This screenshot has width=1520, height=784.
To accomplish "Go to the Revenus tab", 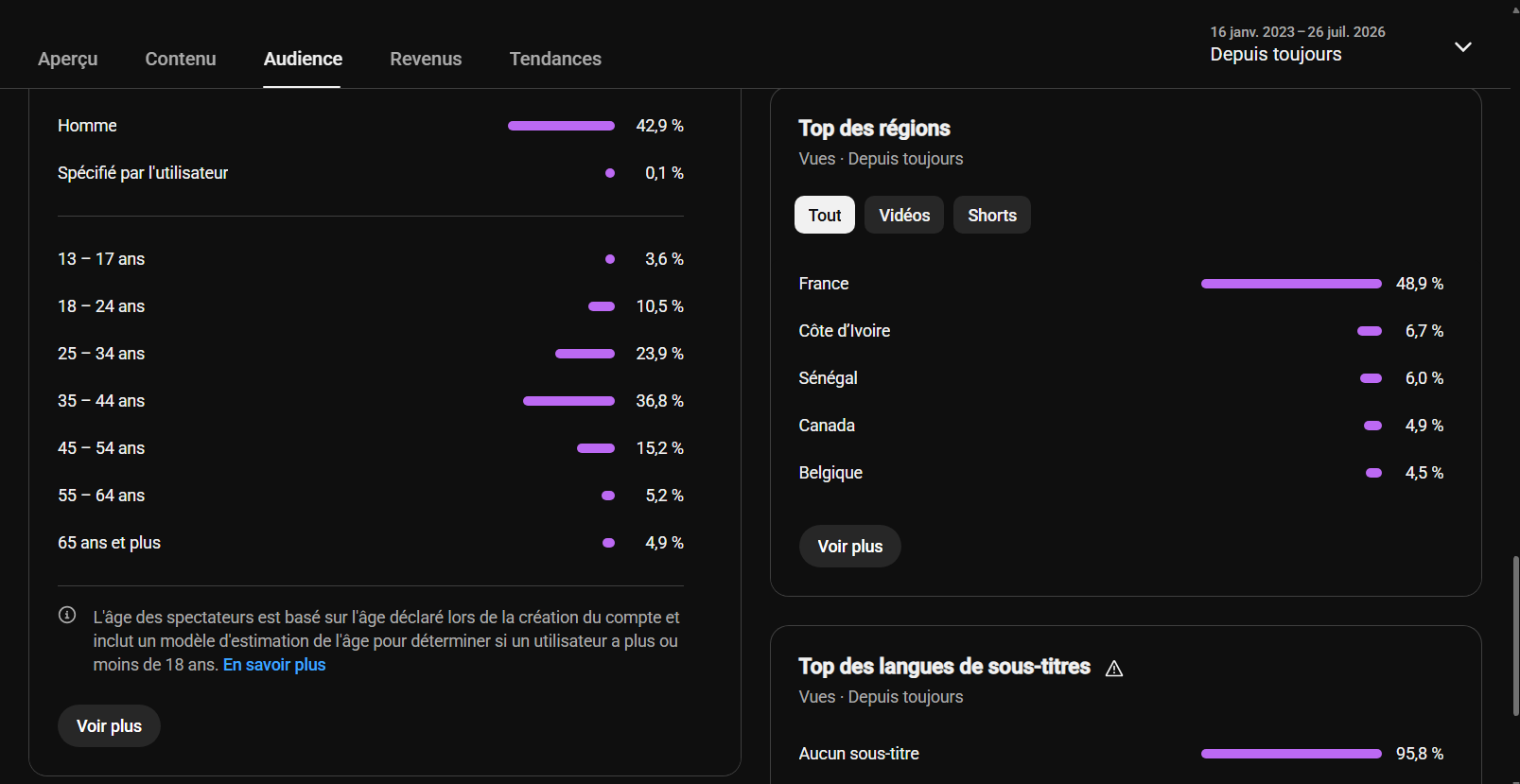I will pyautogui.click(x=426, y=59).
